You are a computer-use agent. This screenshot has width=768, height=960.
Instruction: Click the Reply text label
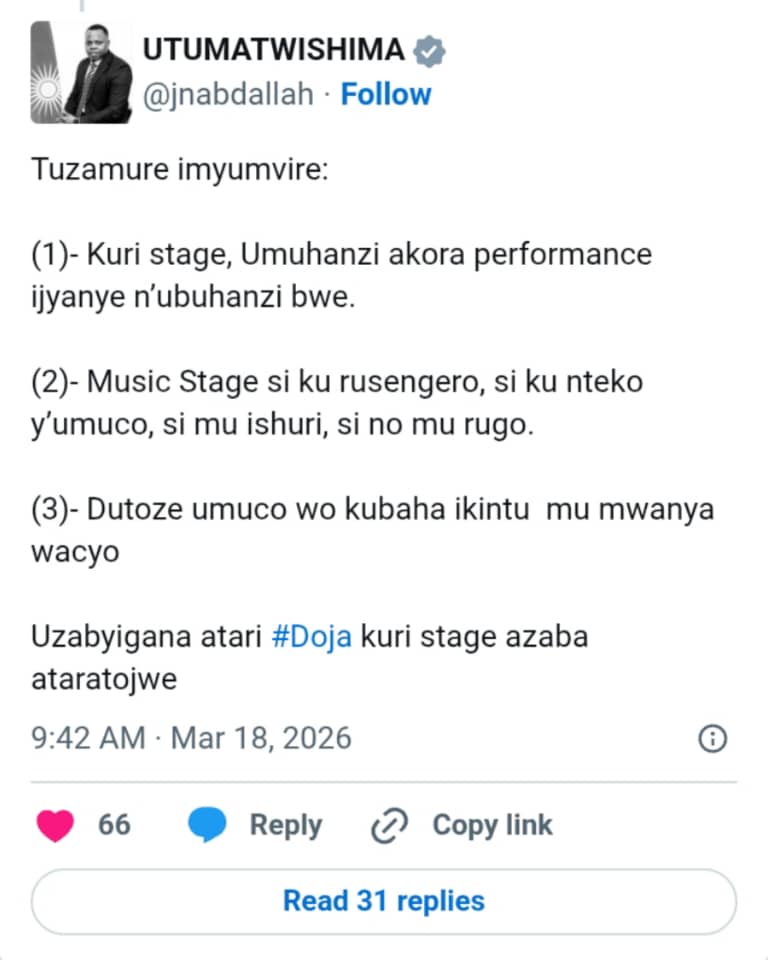pyautogui.click(x=285, y=825)
